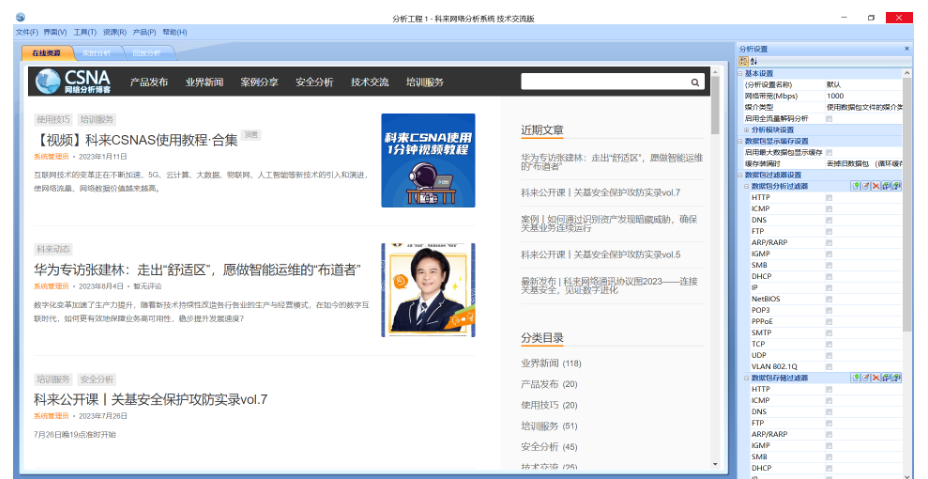Delete filter in 数据包存储过滤器 toolbar
This screenshot has height=479, width=928.
pyautogui.click(x=876, y=378)
